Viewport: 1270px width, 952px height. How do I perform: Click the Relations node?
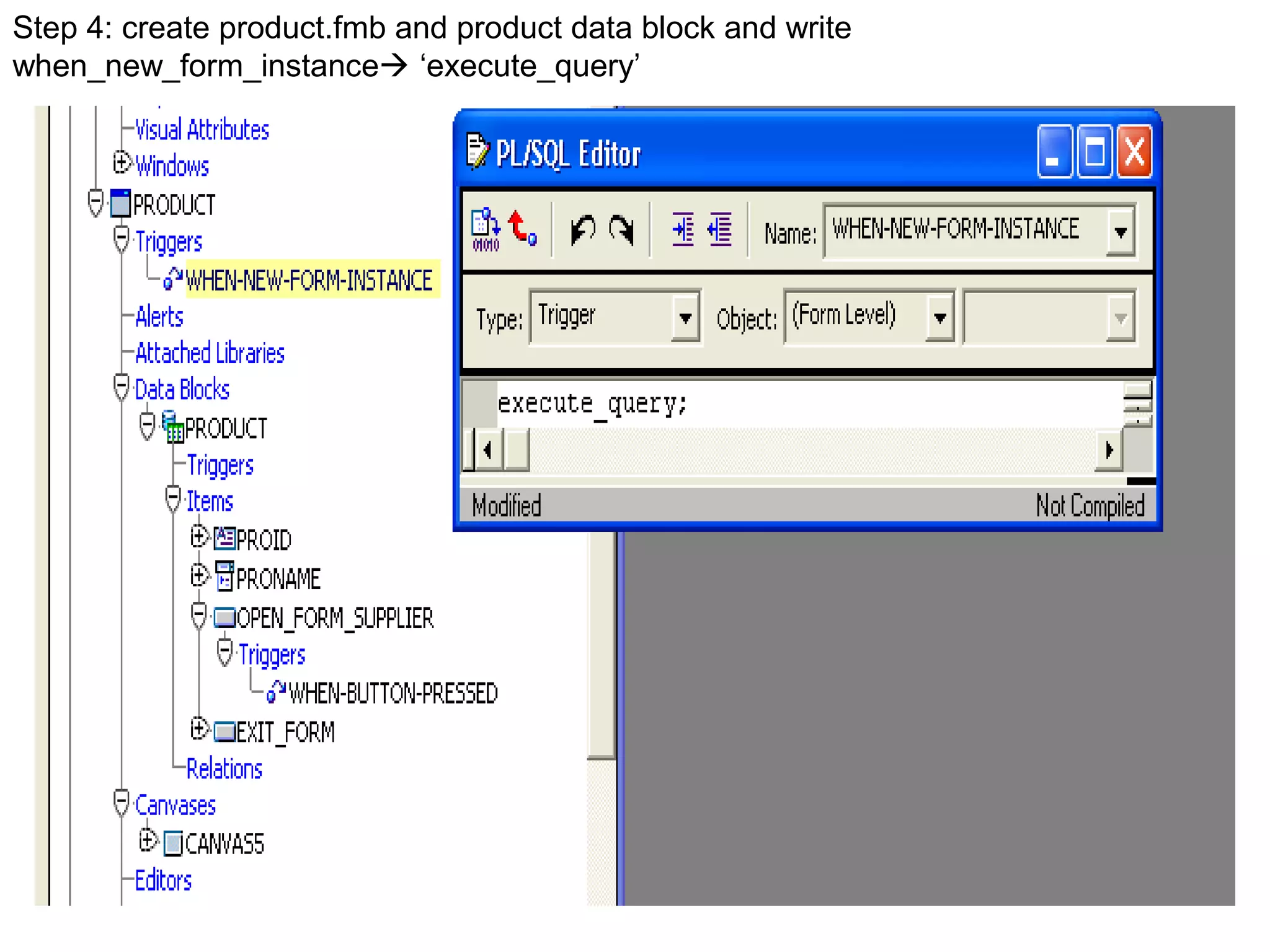[x=224, y=769]
